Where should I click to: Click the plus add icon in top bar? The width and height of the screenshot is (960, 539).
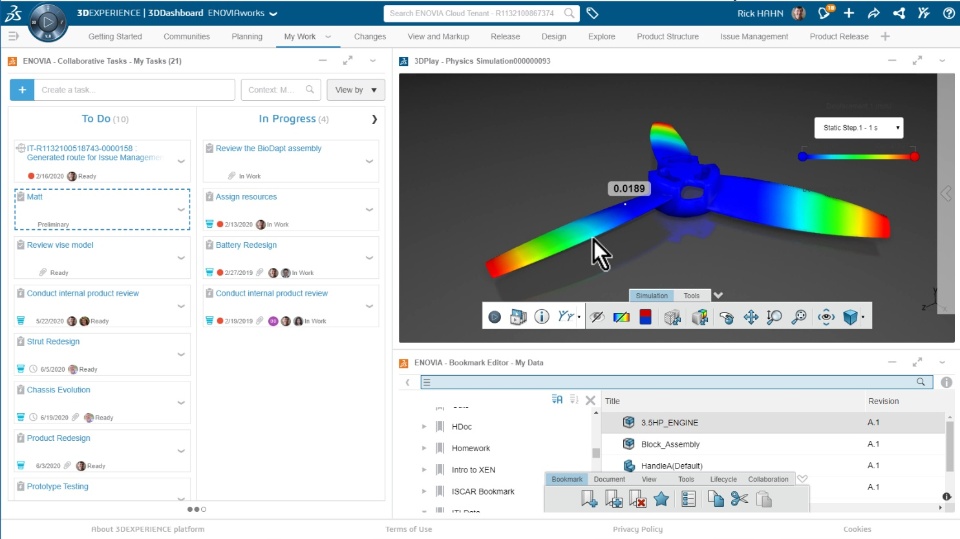(x=849, y=13)
